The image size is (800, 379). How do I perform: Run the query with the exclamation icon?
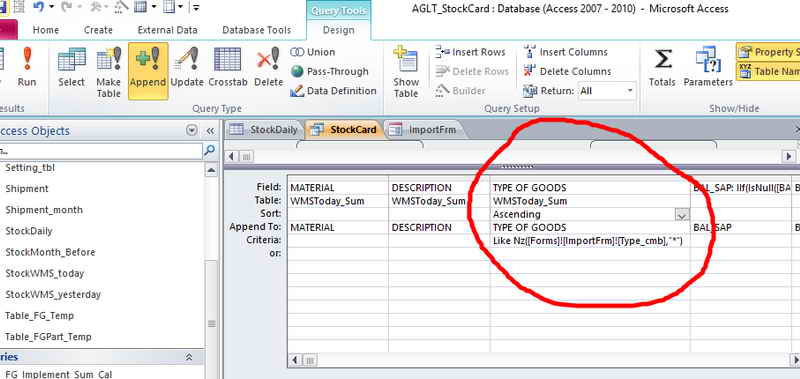(27, 67)
